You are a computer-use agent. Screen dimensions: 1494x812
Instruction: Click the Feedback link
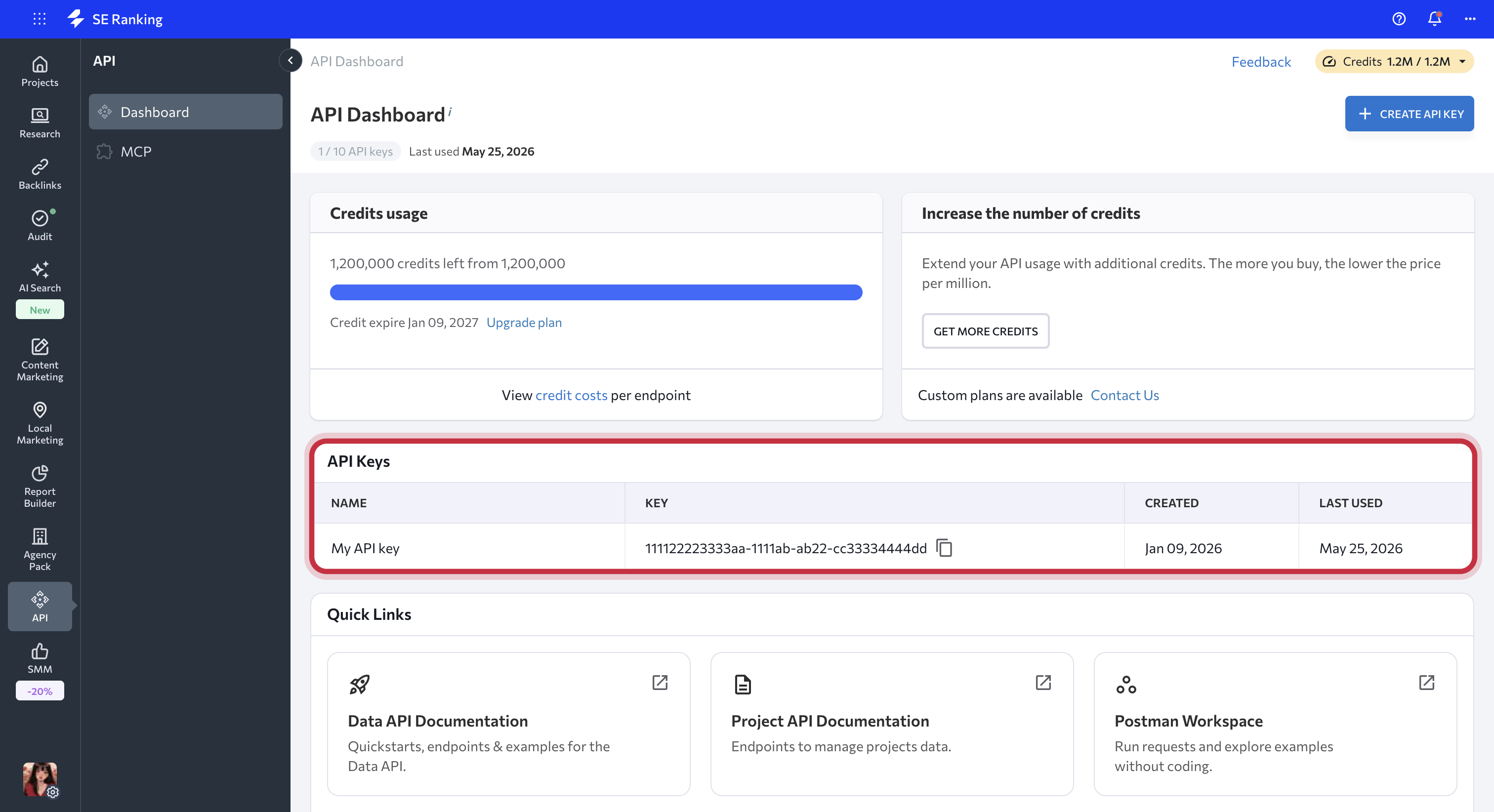point(1261,61)
